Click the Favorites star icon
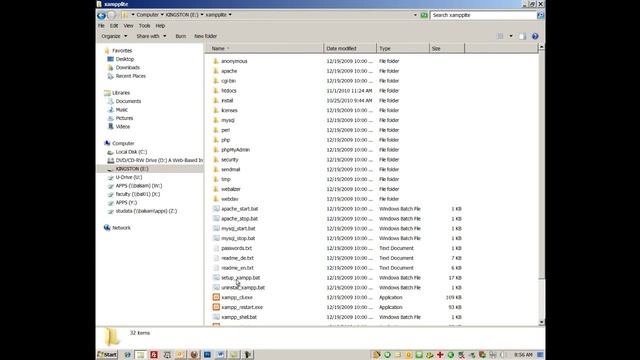 107,51
